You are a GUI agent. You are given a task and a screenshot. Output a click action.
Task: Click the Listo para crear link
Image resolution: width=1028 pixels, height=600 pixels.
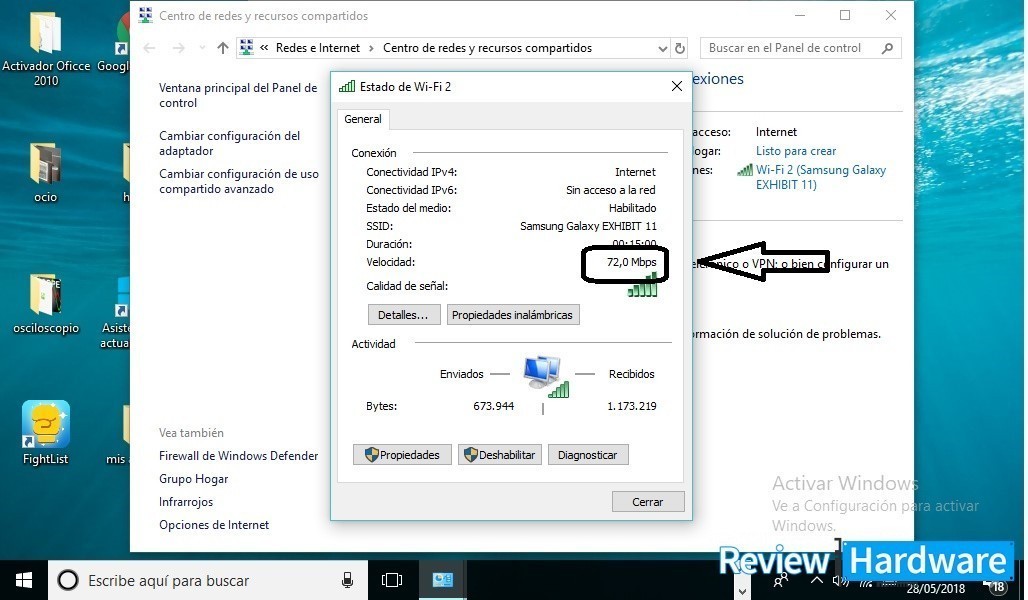[796, 151]
